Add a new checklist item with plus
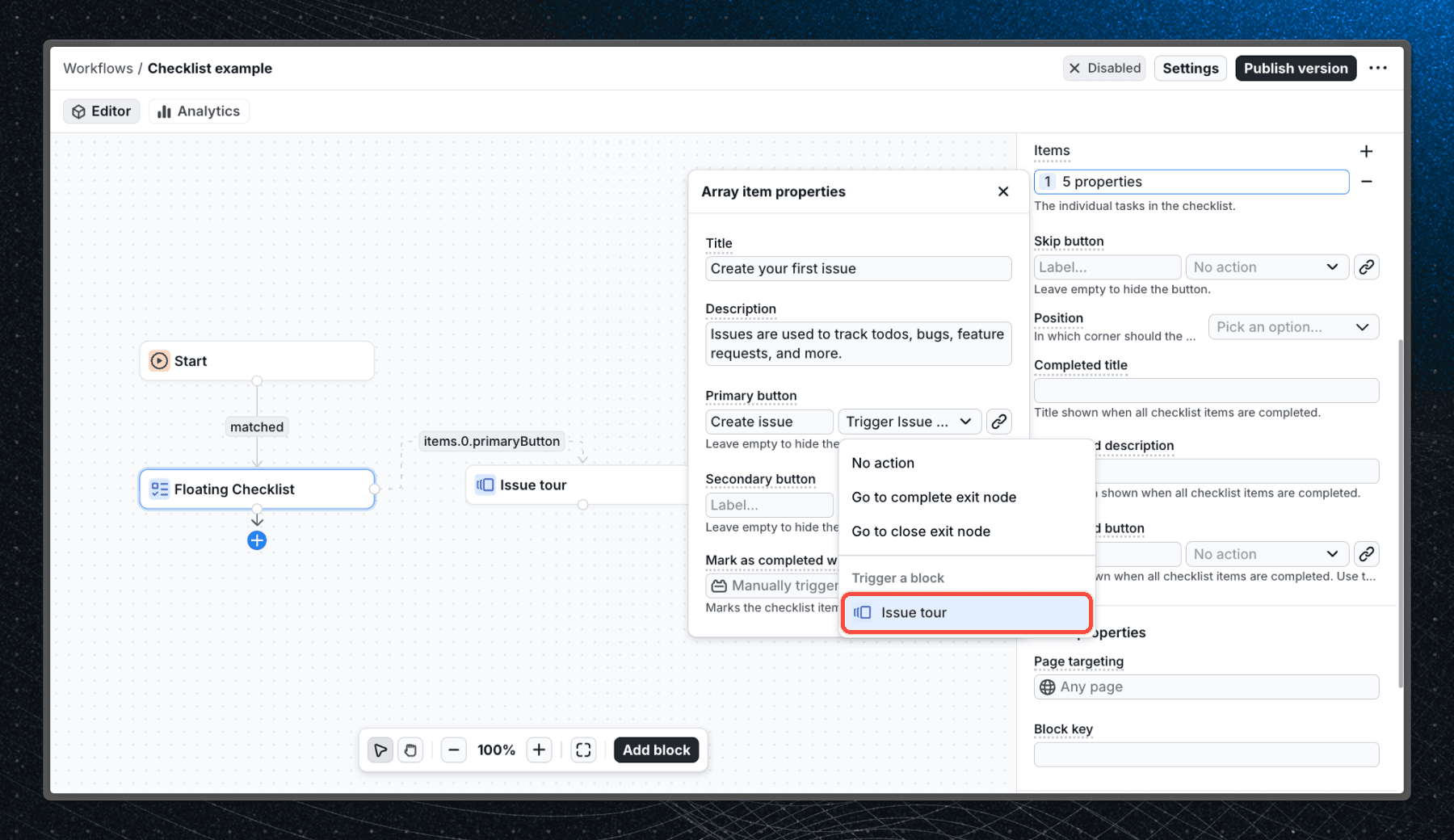Image resolution: width=1454 pixels, height=840 pixels. click(x=1366, y=151)
